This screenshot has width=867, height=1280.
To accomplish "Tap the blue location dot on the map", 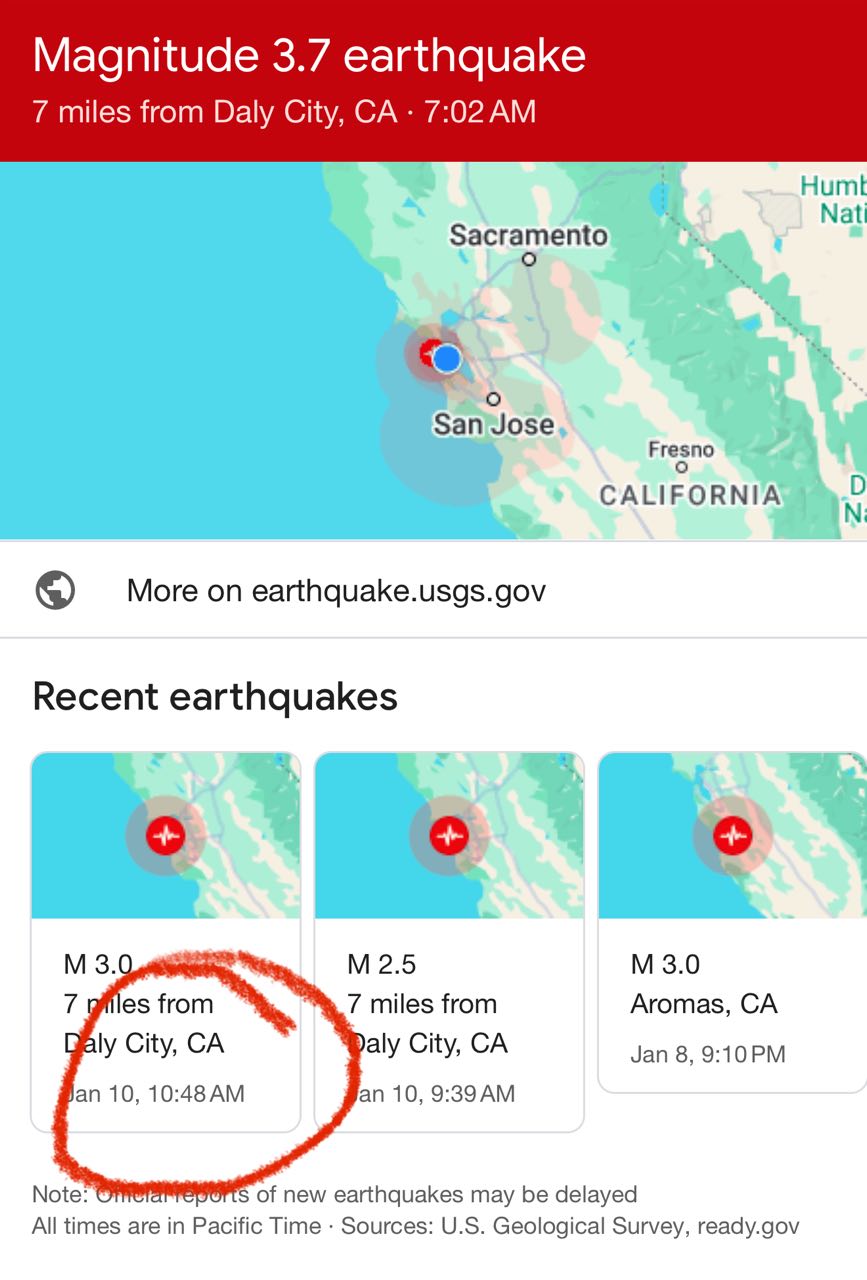I will click(x=447, y=358).
